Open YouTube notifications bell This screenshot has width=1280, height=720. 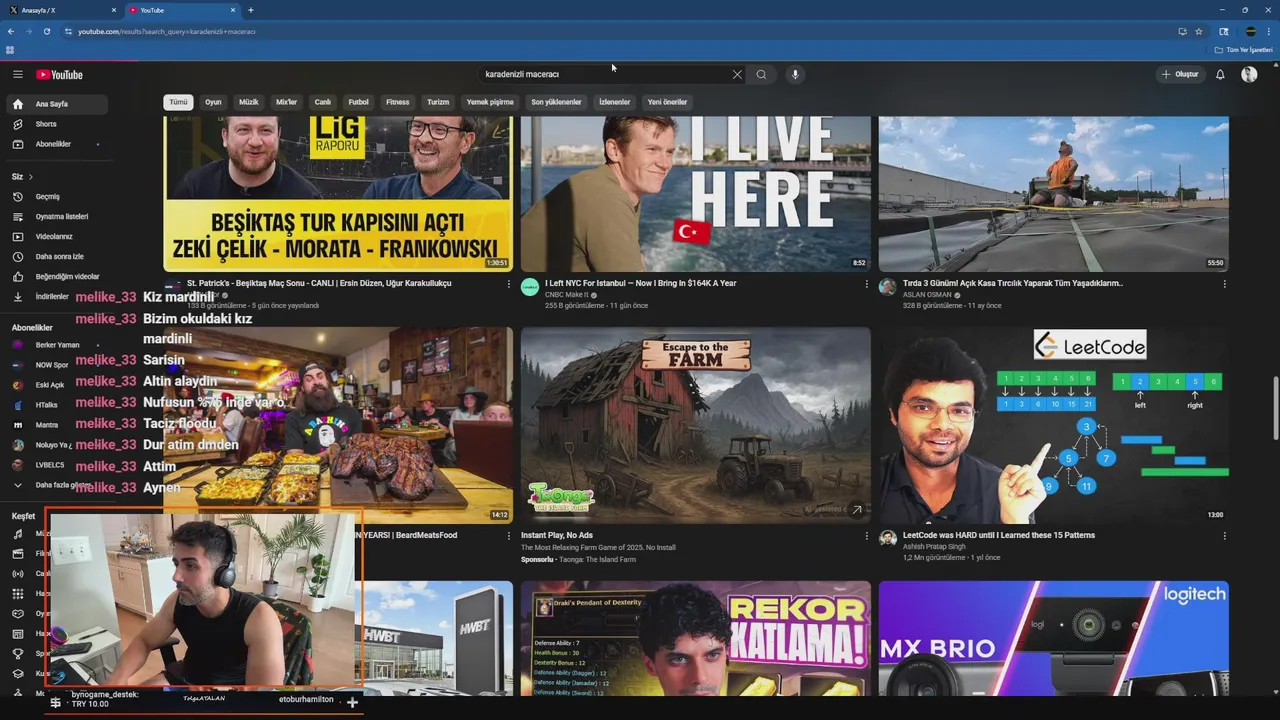[1220, 74]
